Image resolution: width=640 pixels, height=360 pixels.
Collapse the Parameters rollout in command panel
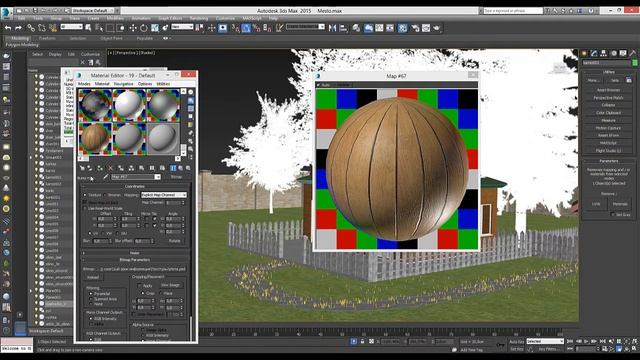tap(609, 161)
